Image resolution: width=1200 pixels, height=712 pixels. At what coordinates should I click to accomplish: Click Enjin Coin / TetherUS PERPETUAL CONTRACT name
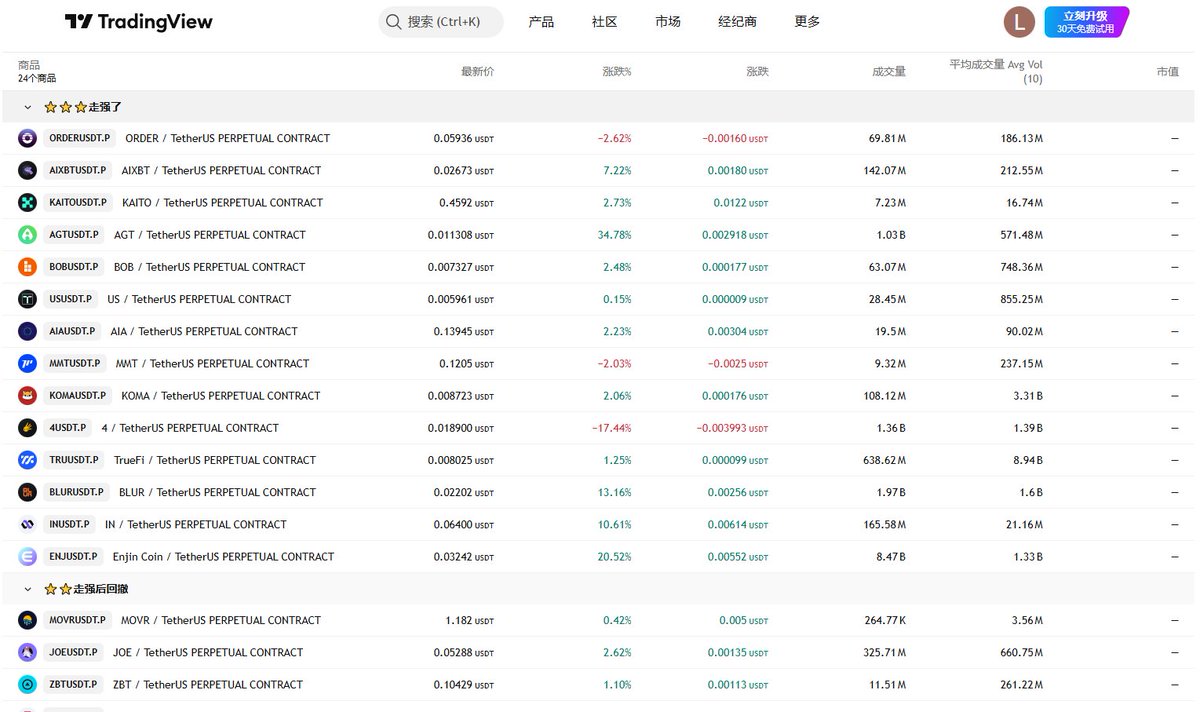coord(224,557)
